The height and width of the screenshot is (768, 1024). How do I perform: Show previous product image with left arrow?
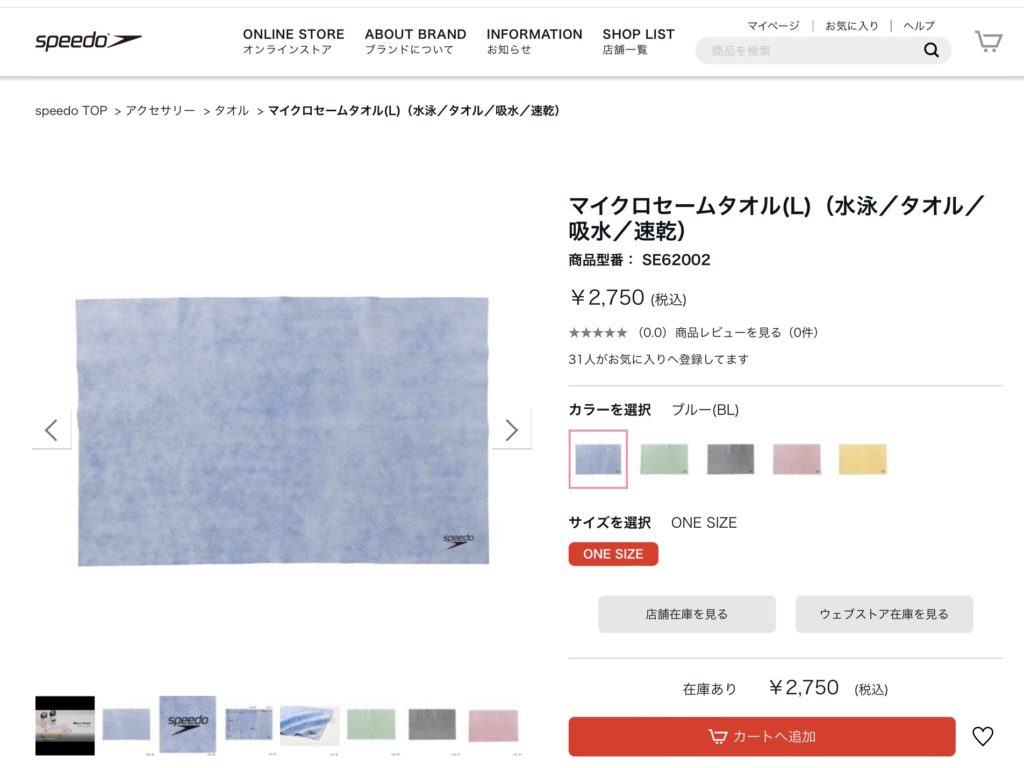coord(52,430)
